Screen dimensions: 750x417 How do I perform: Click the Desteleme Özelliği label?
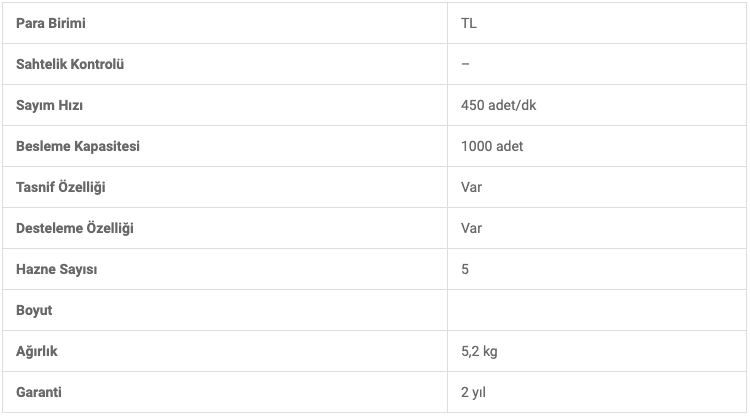coord(75,228)
